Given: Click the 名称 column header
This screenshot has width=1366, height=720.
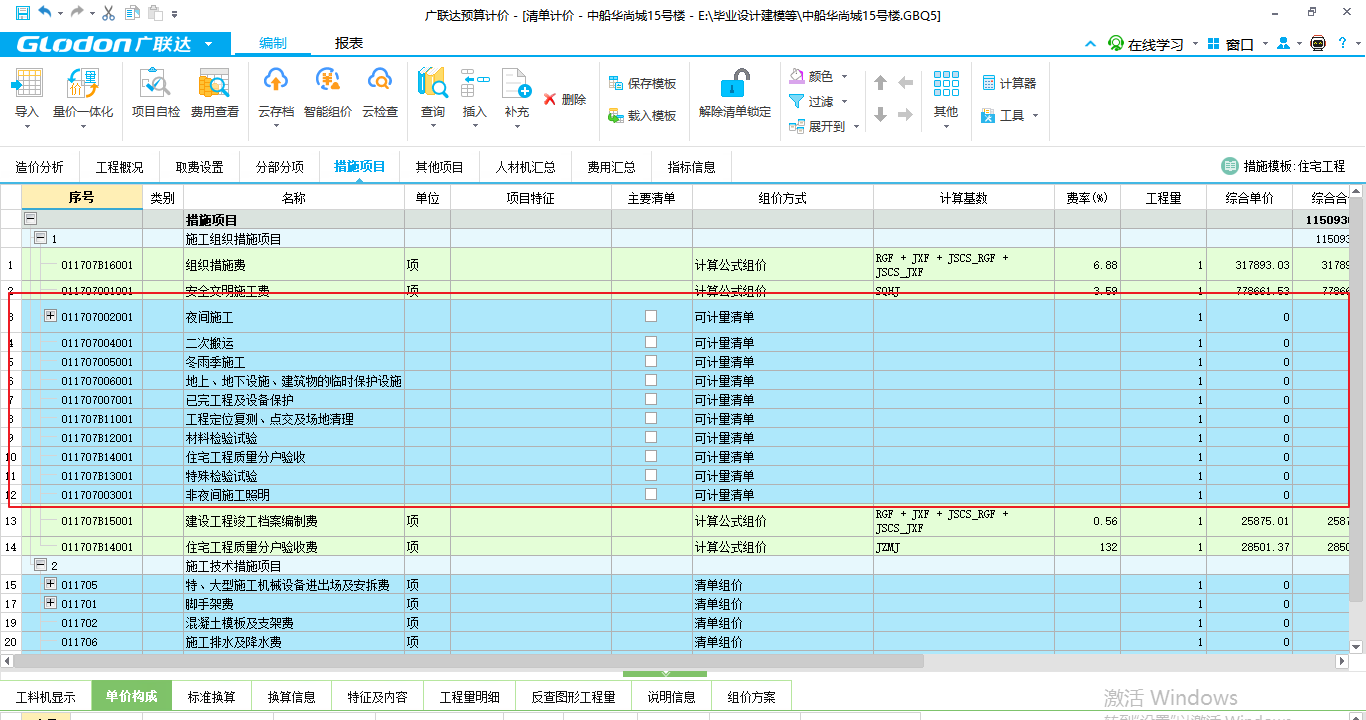Looking at the screenshot, I should [x=293, y=198].
